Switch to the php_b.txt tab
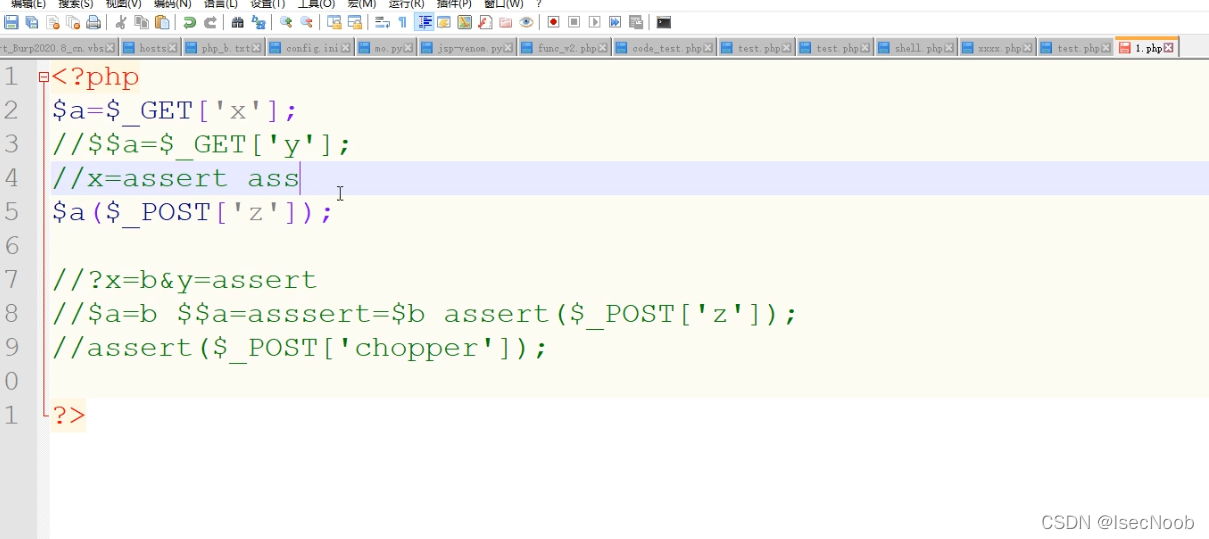This screenshot has width=1209, height=539. tap(224, 48)
